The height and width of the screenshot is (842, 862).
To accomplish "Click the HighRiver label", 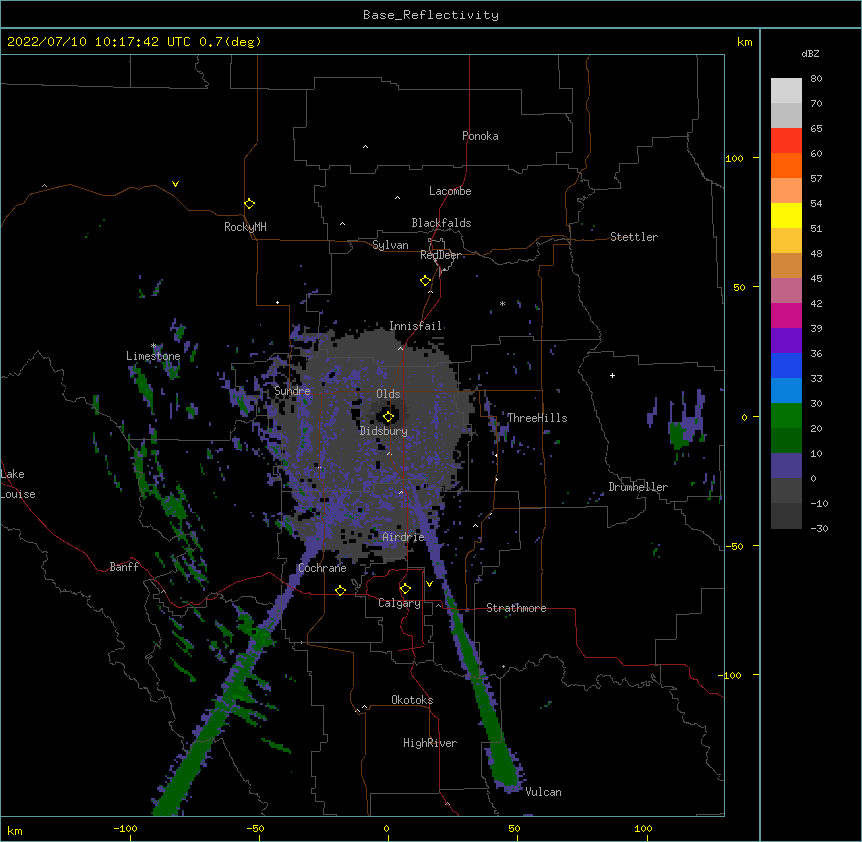I will [430, 743].
